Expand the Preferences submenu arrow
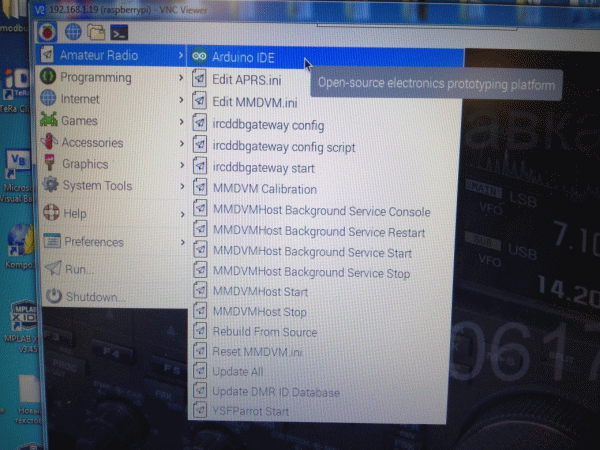600x450 pixels. pos(183,242)
